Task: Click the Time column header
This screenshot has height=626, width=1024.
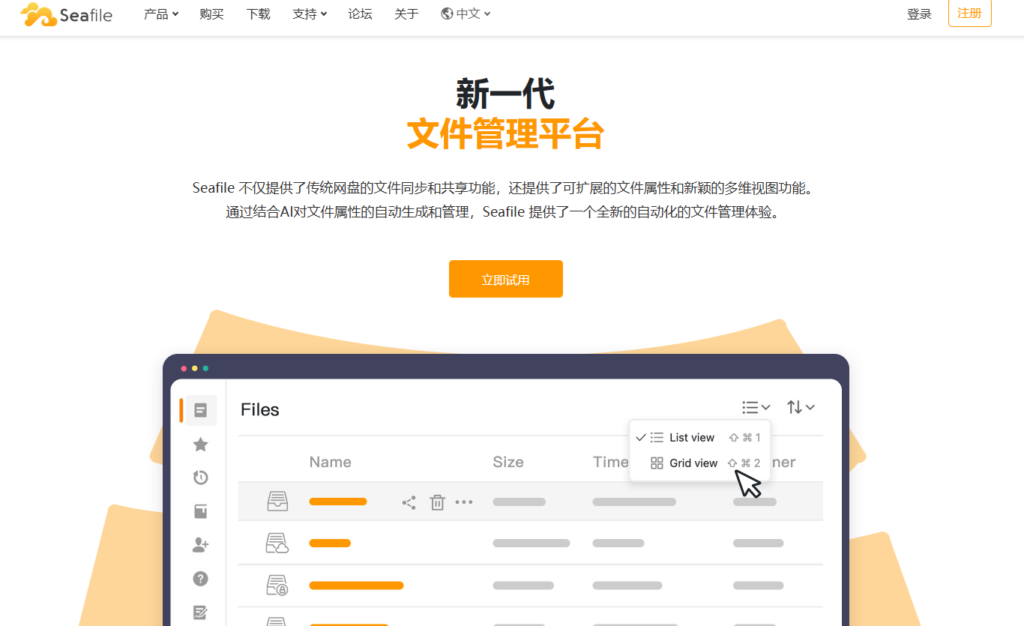Action: click(611, 462)
